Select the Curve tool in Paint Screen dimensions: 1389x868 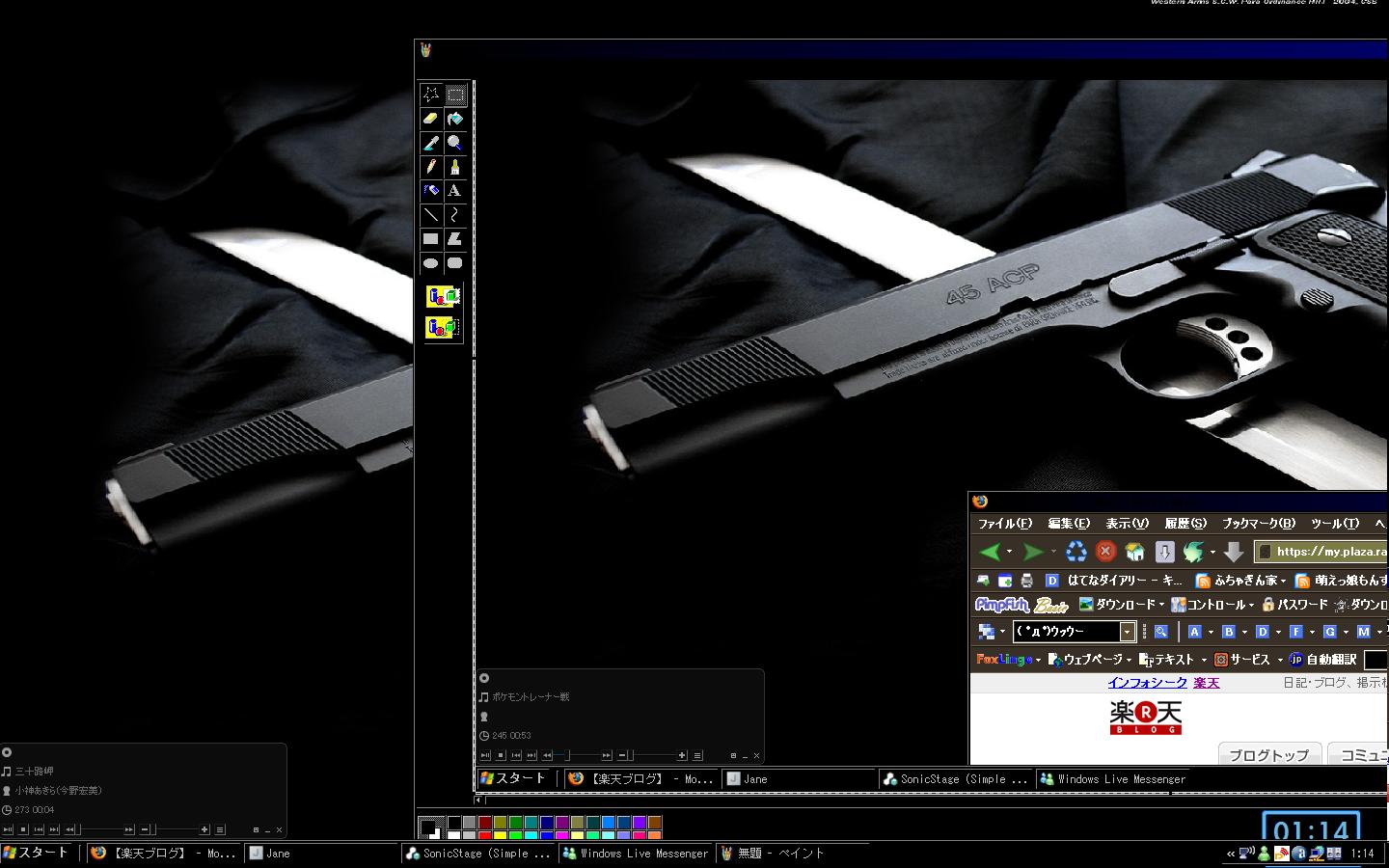coord(455,214)
